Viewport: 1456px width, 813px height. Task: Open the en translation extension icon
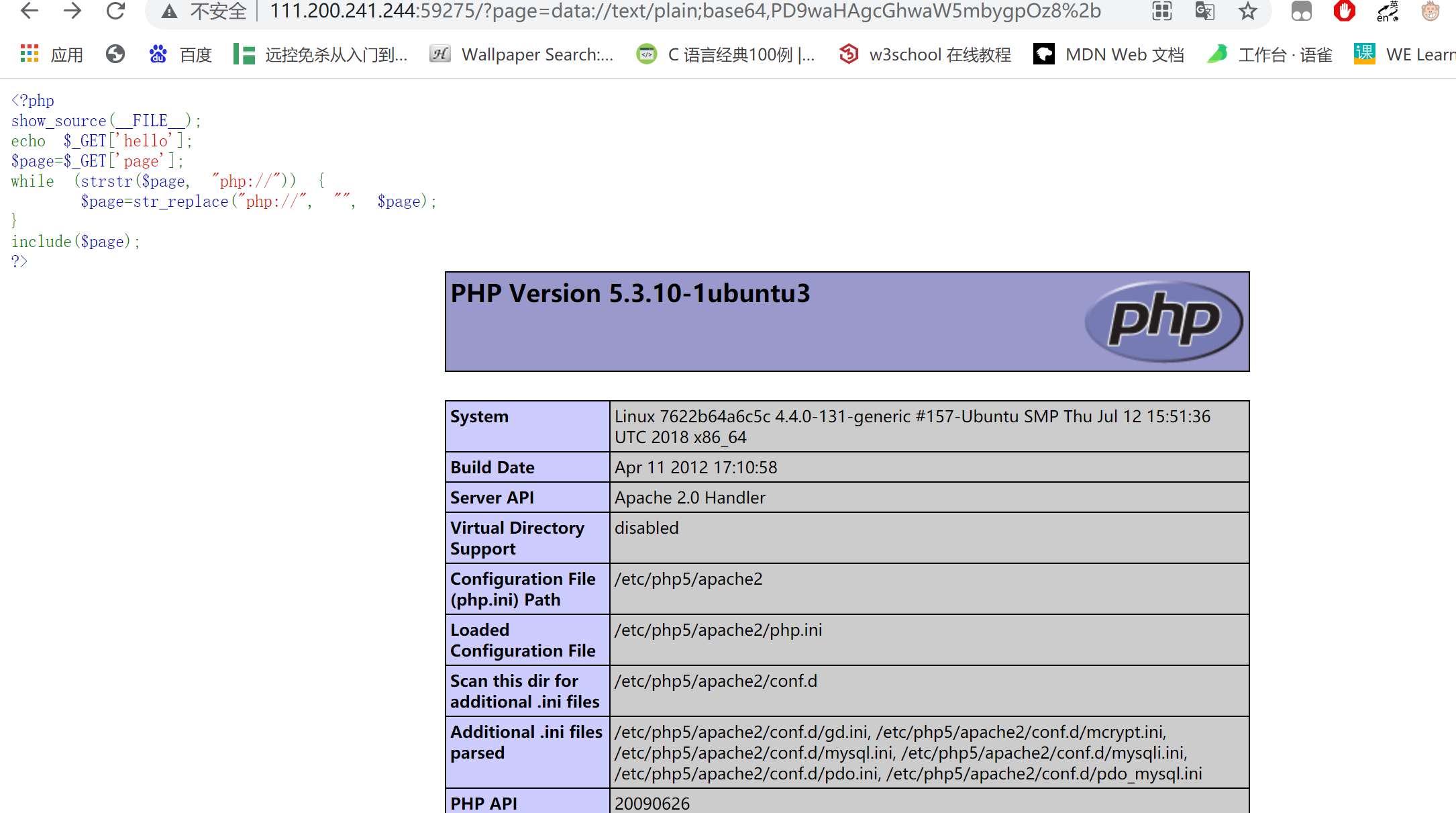click(x=1387, y=11)
